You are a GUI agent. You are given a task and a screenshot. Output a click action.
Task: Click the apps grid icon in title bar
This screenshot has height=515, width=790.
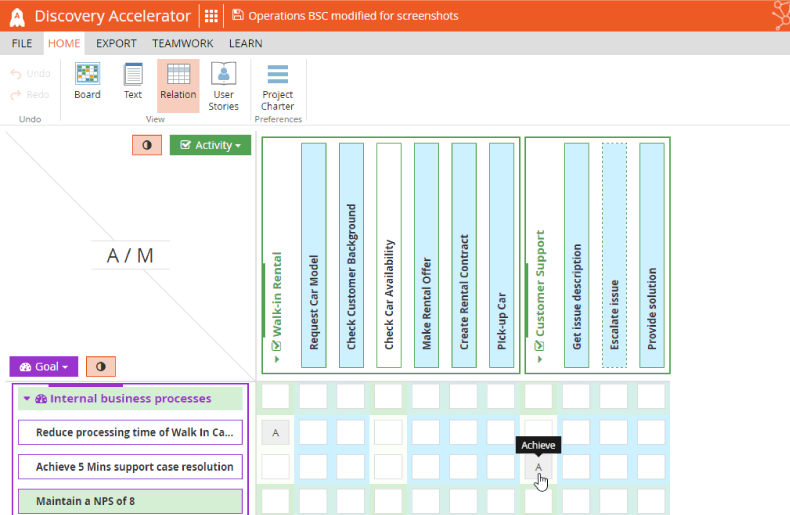[x=211, y=15]
